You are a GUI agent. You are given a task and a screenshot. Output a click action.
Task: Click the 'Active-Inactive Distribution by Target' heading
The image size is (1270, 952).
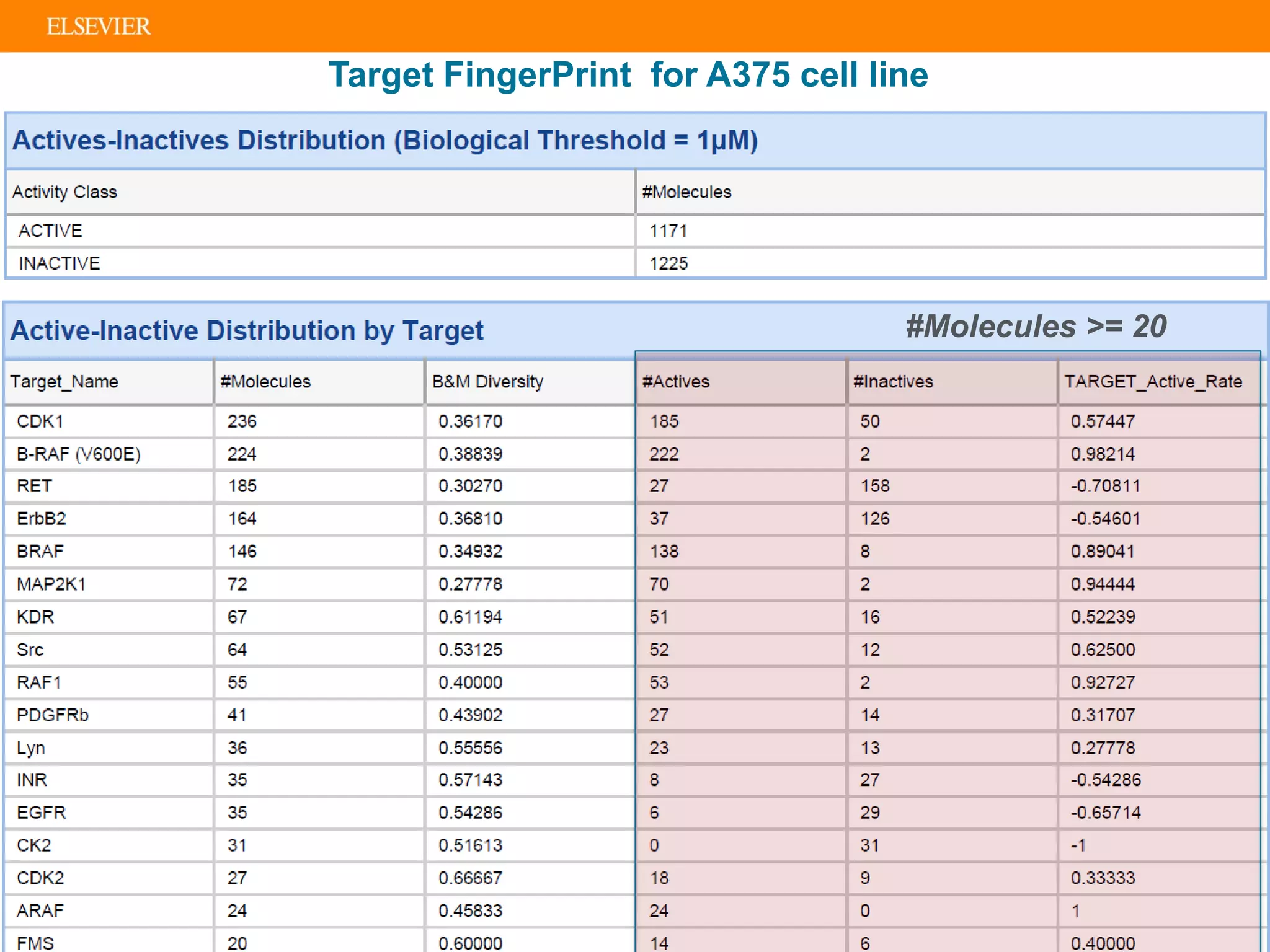point(247,331)
